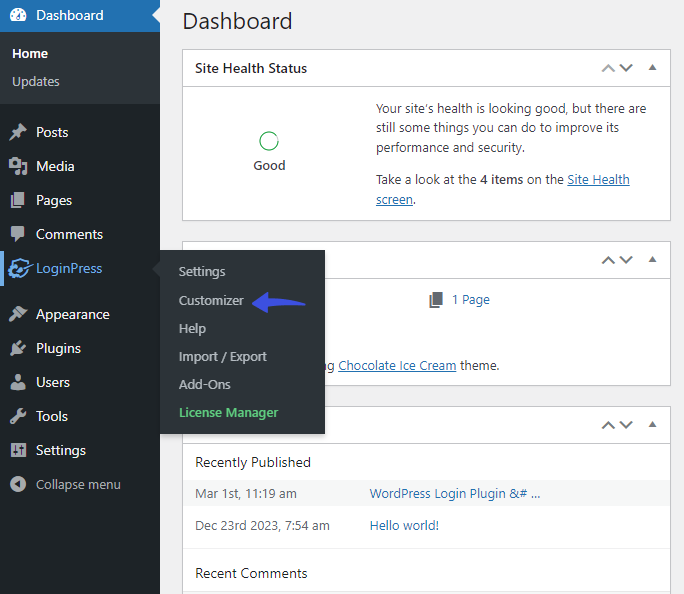The image size is (684, 594).
Task: Move the 1 Page panel down
Action: click(626, 260)
